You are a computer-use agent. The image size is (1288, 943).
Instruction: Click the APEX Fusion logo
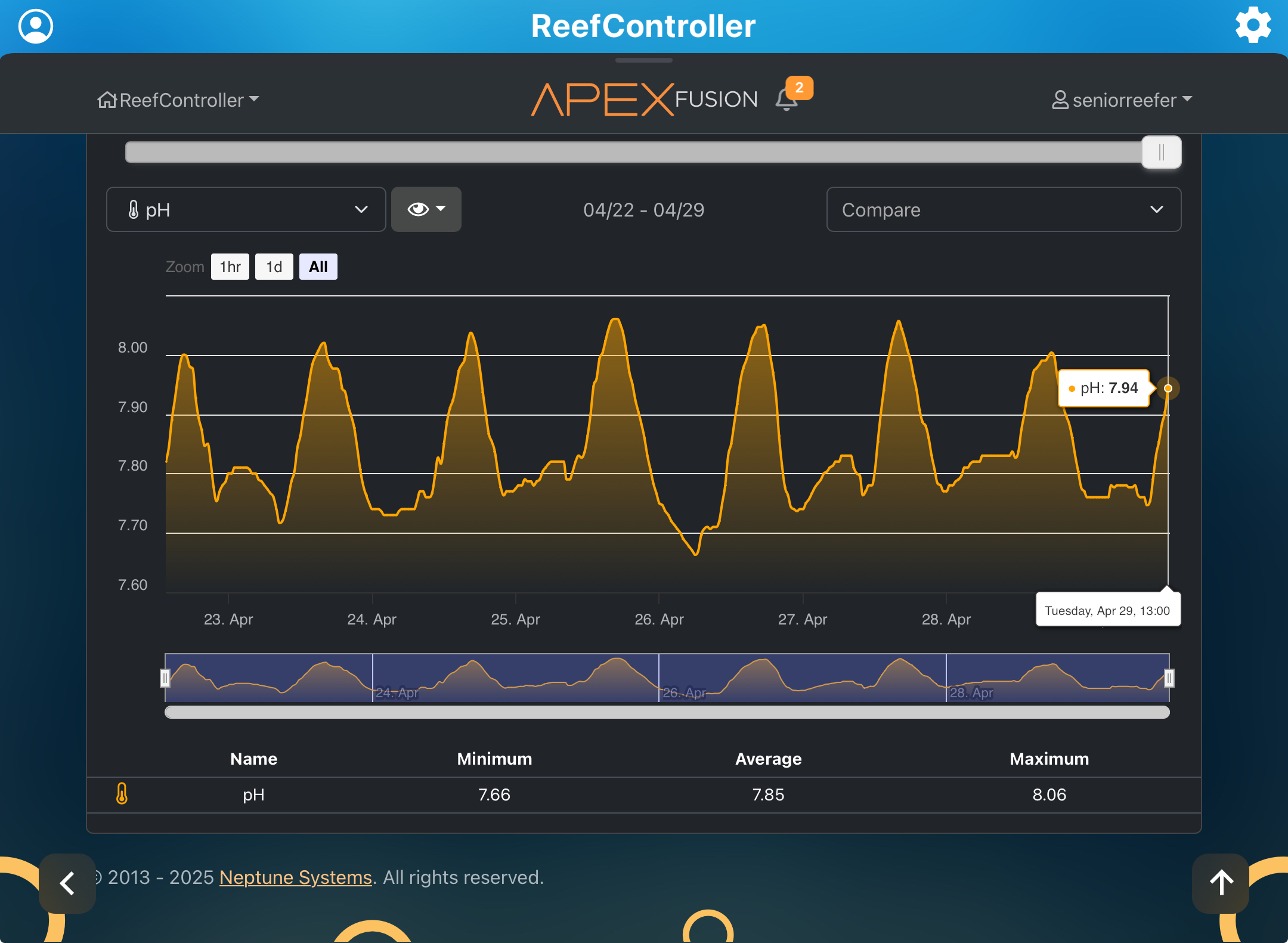click(x=644, y=99)
